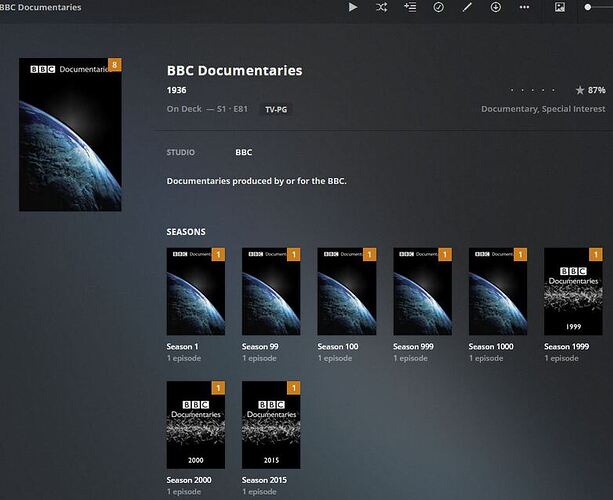Click the 'Season 999' title link

(413, 347)
